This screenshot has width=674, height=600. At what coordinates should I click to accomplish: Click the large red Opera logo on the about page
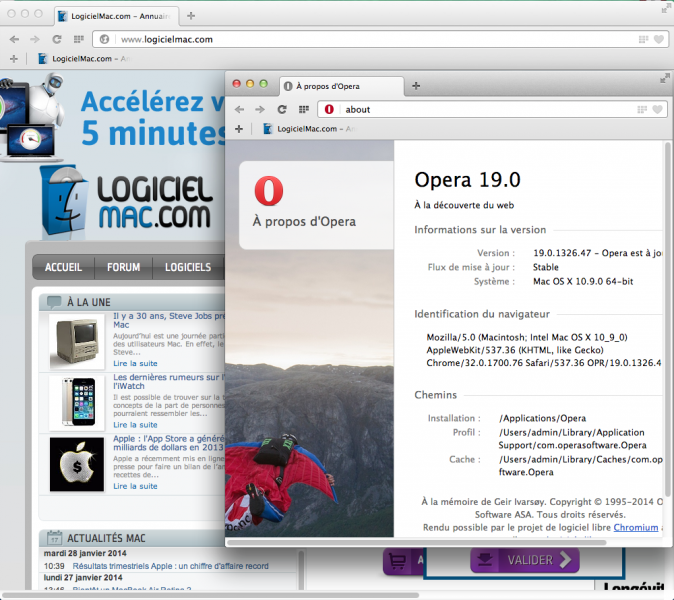tap(269, 191)
